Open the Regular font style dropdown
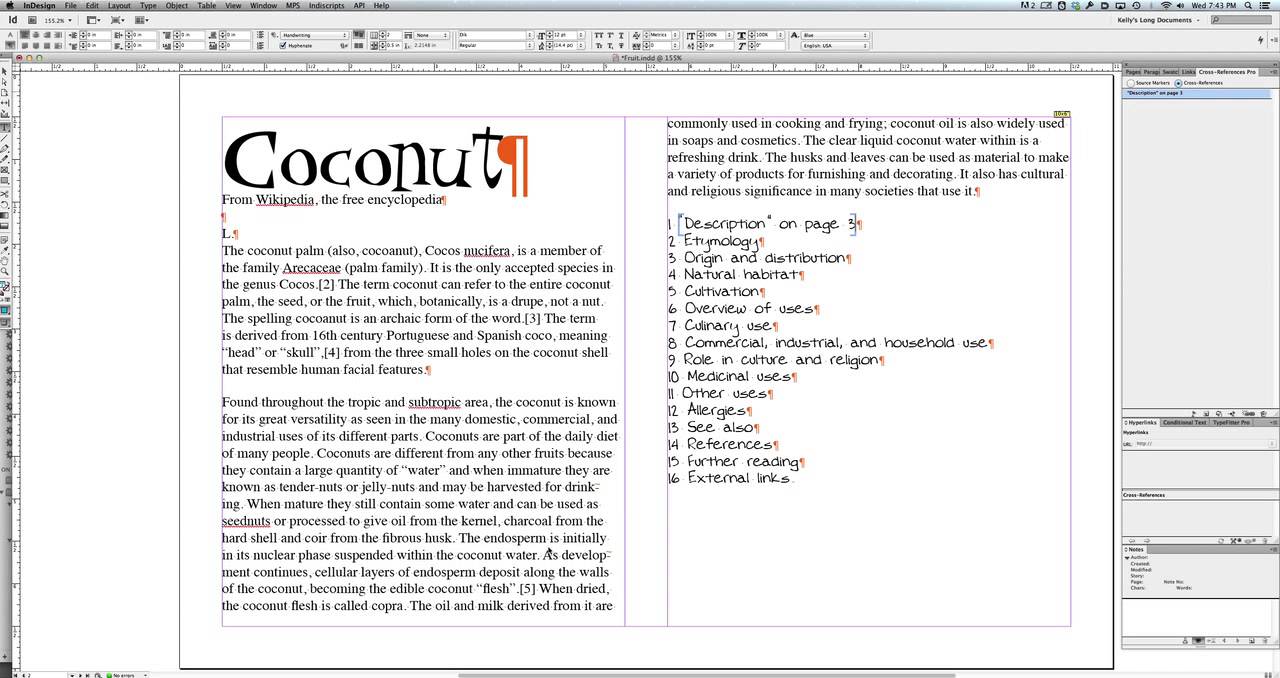1280x678 pixels. (x=495, y=45)
